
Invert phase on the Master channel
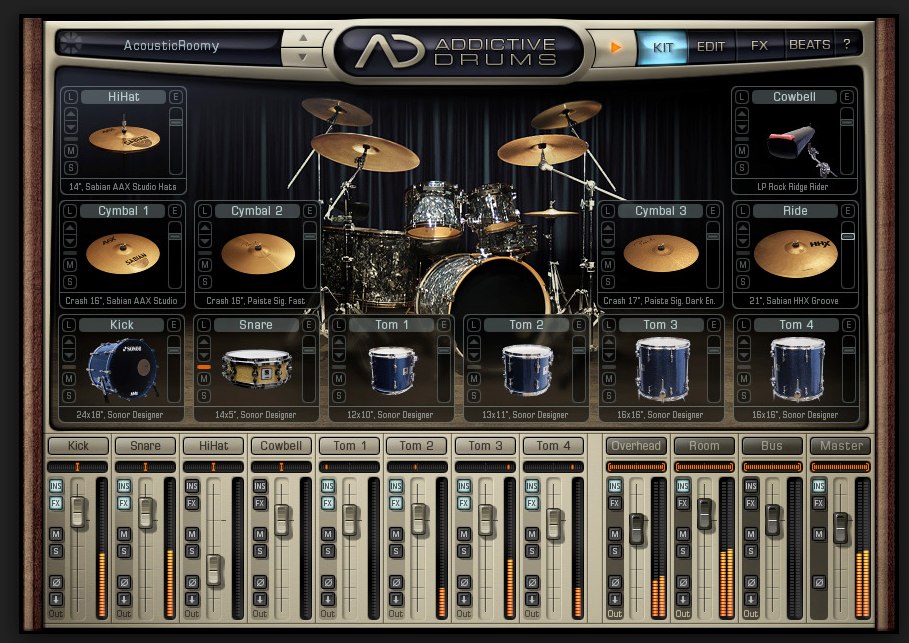pos(819,582)
